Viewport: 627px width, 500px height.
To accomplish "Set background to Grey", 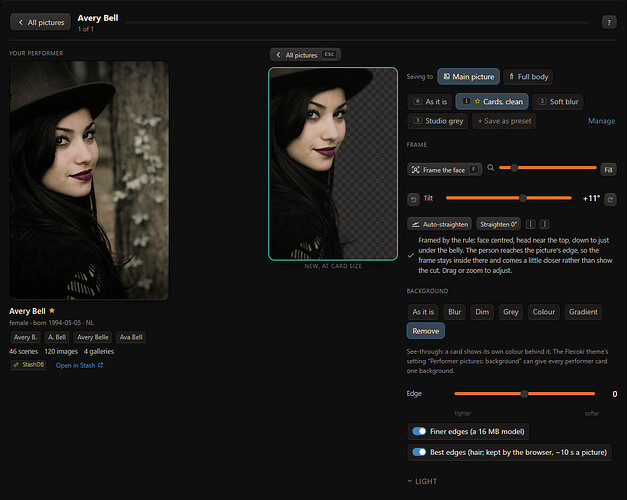I will [511, 312].
